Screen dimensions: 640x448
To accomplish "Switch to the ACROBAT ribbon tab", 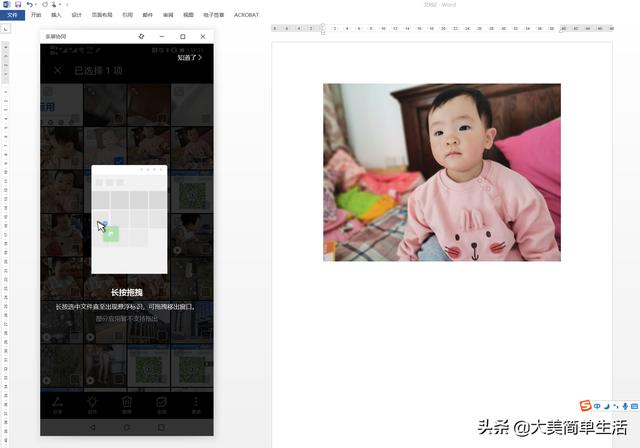I will [x=246, y=15].
